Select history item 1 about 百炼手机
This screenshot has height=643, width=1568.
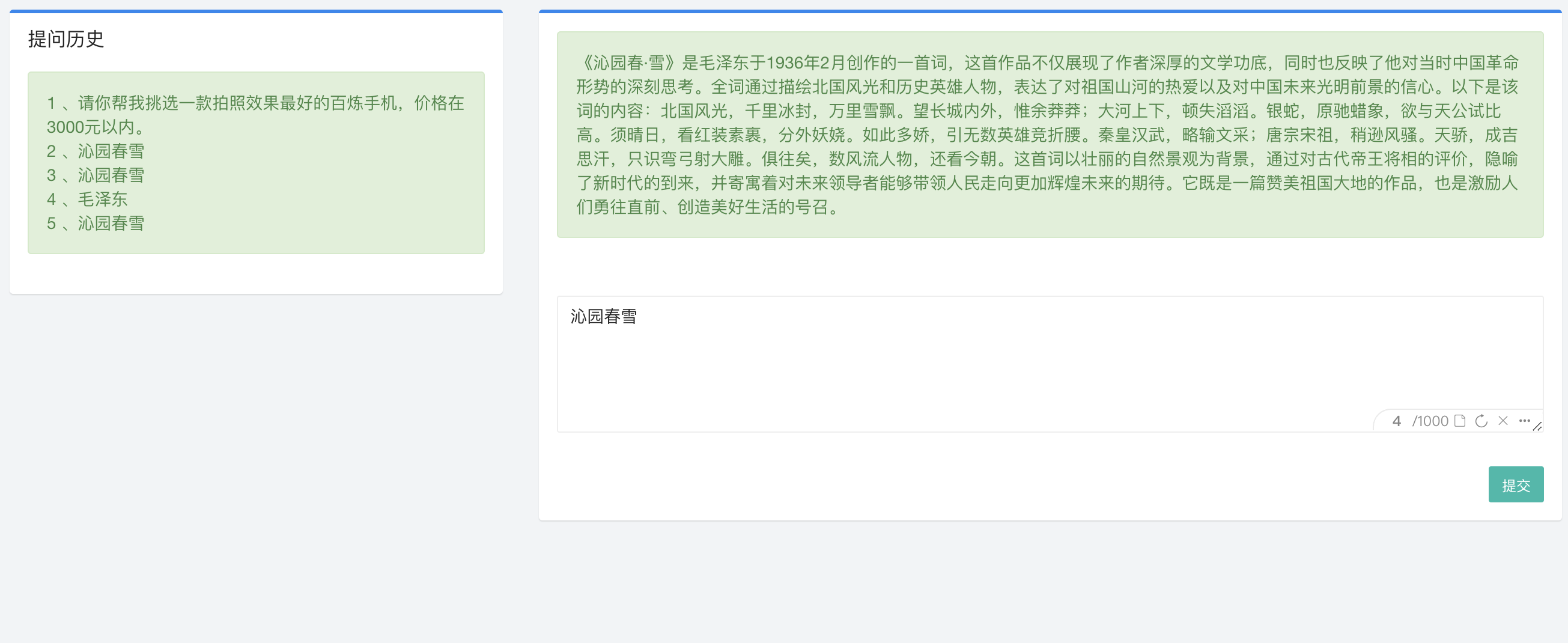[x=256, y=115]
